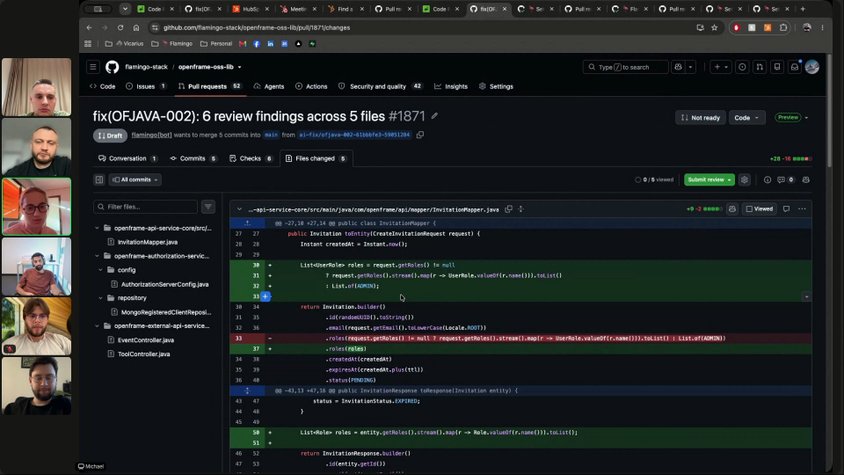Open diff view settings gear

click(744, 179)
